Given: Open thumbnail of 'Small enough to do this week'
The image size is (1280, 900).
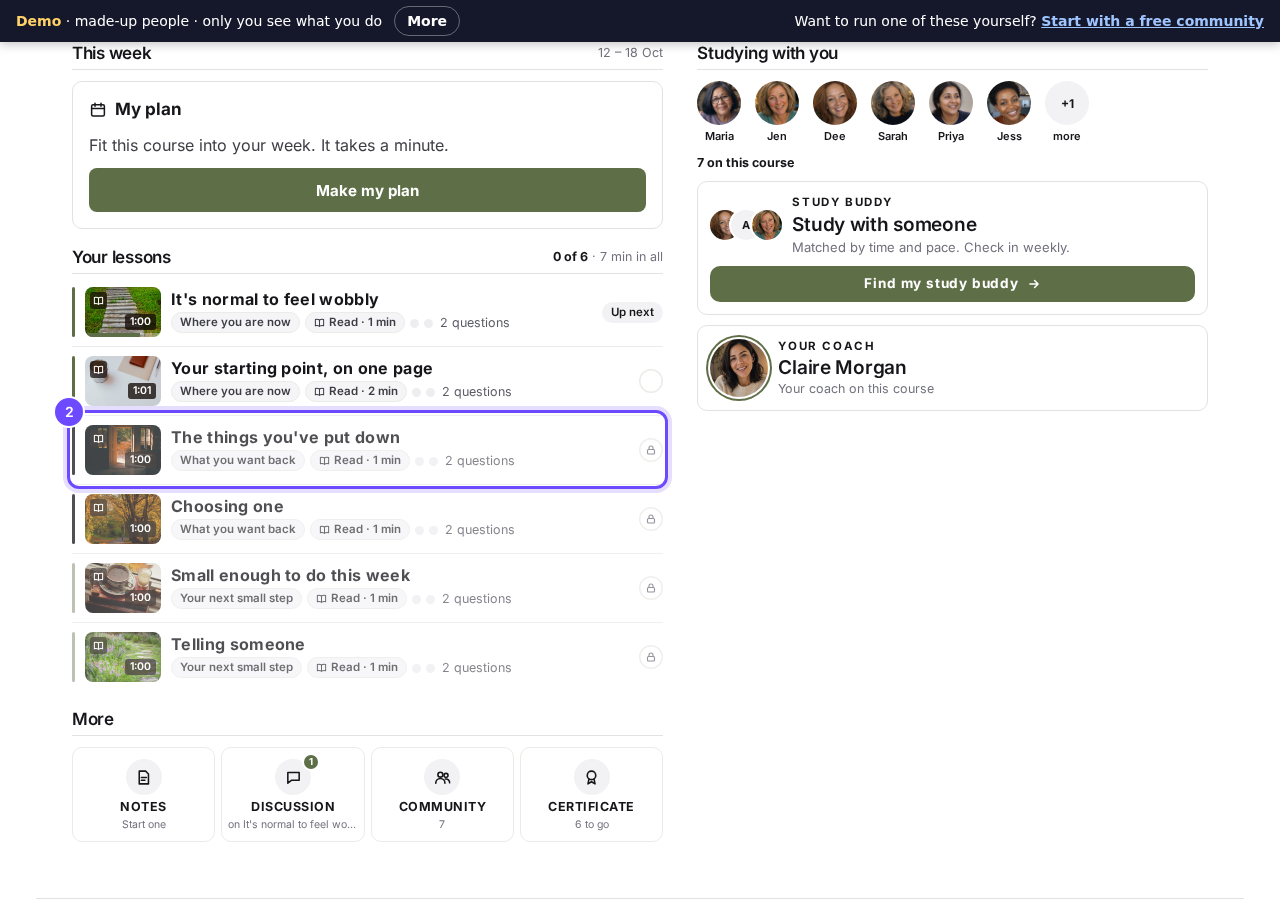Looking at the screenshot, I should (x=123, y=588).
